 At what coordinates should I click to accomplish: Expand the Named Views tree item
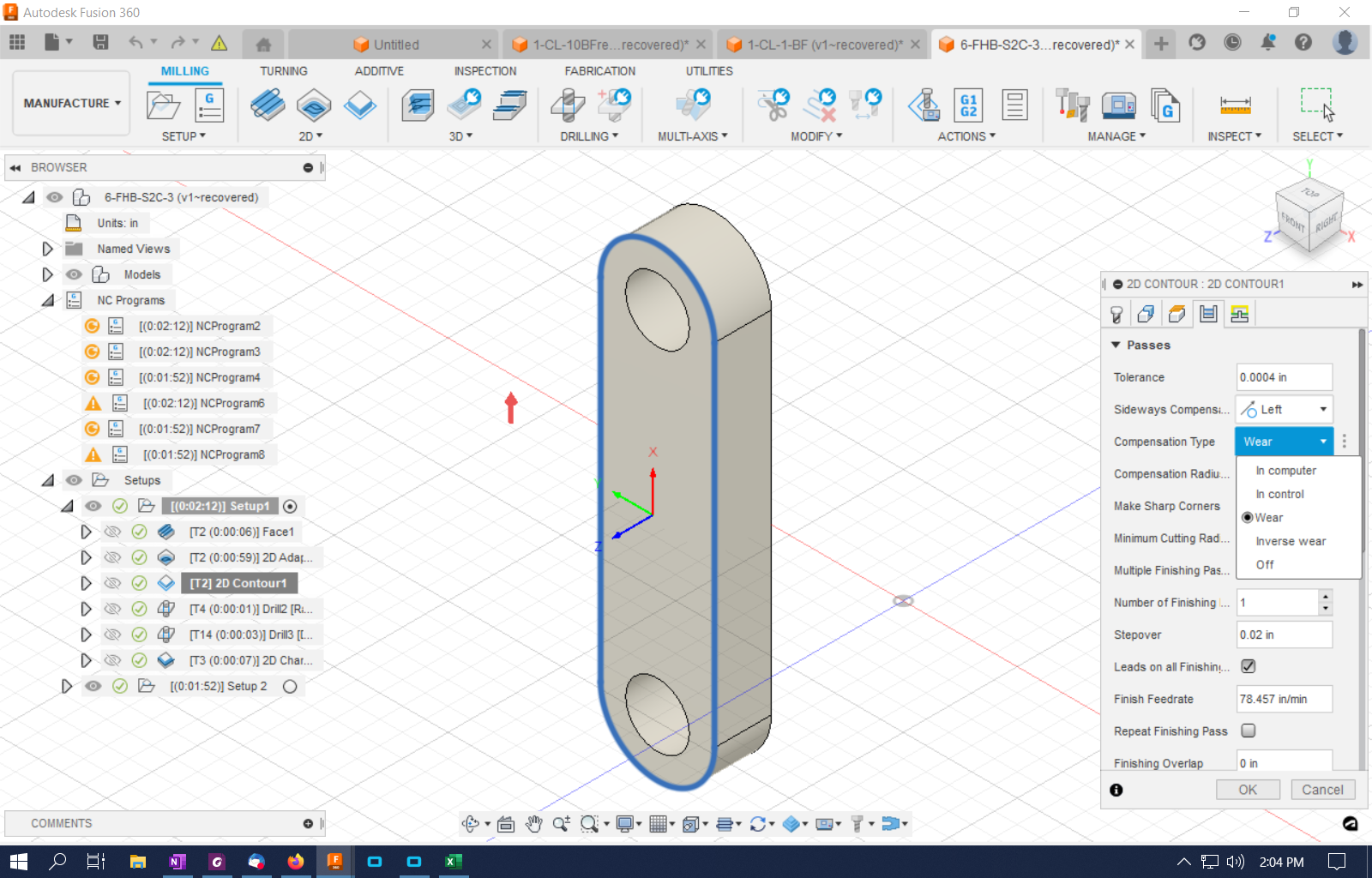click(47, 249)
